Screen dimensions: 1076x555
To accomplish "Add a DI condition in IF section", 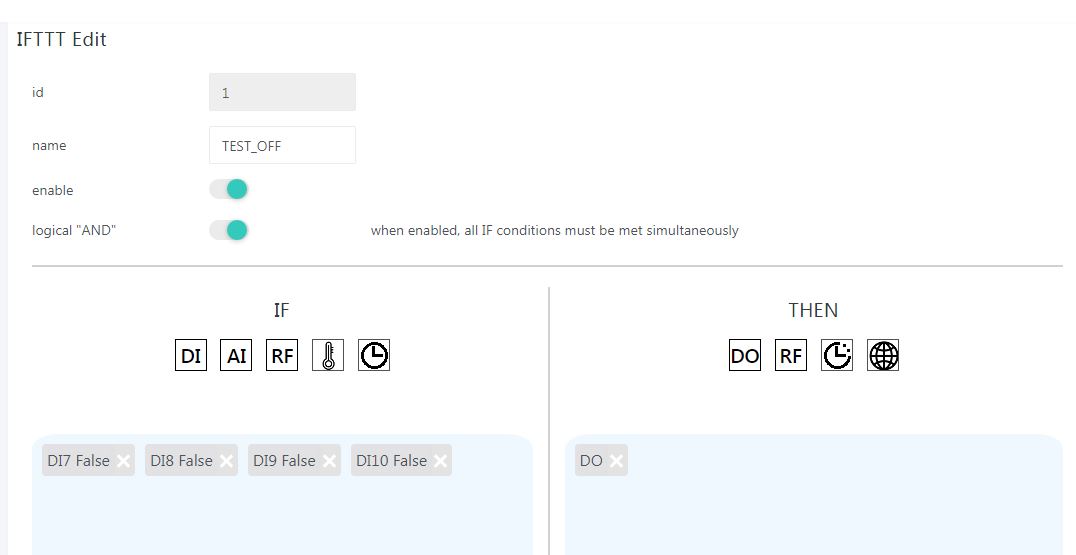I will tap(191, 355).
